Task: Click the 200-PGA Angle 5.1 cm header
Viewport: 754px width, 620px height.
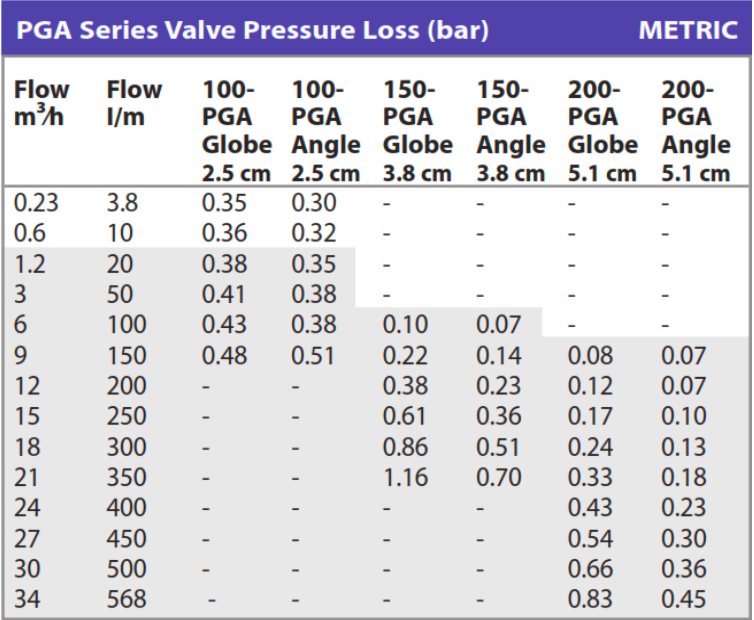Action: [x=695, y=131]
